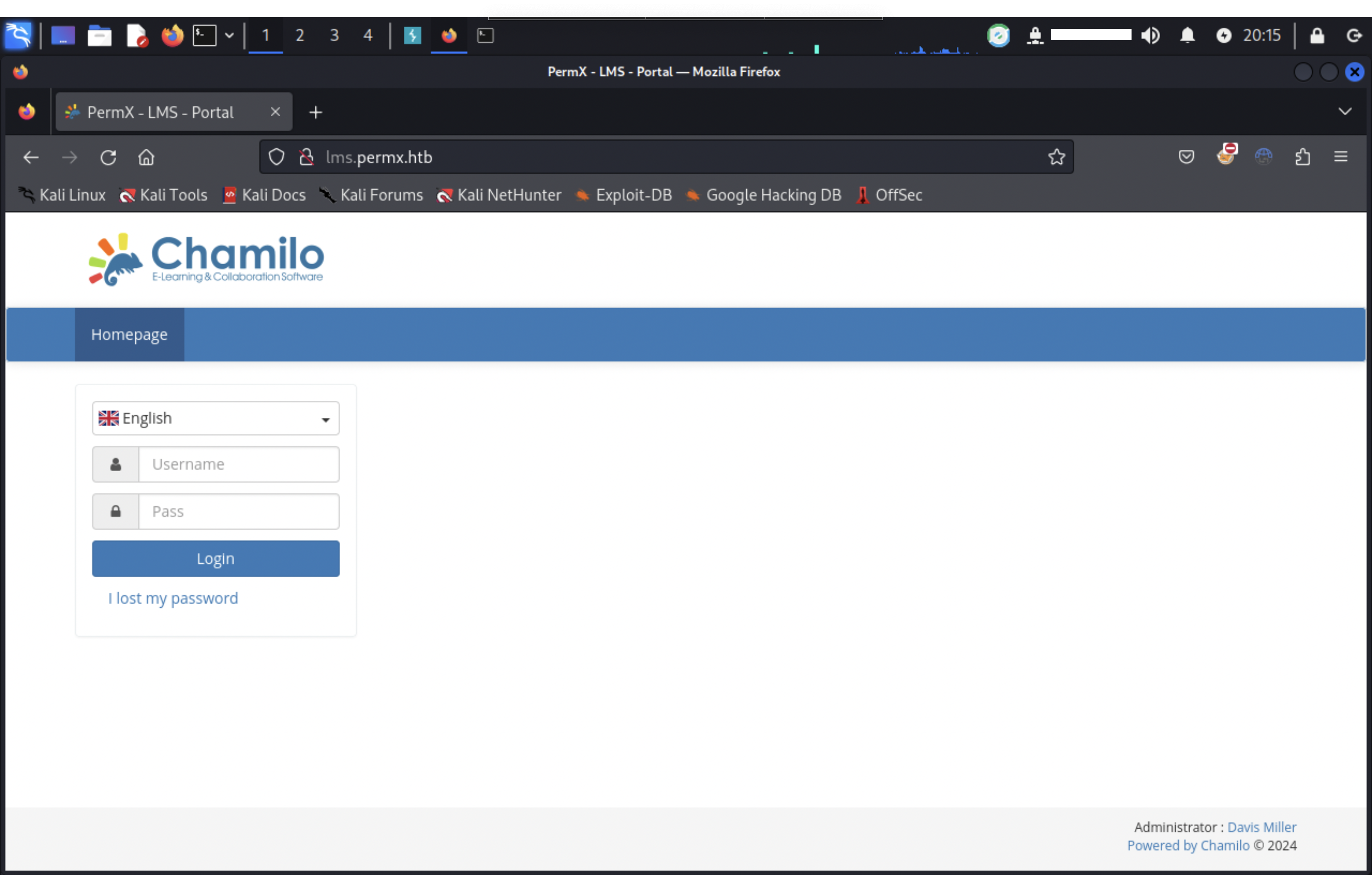This screenshot has width=1372, height=875.
Task: Click the insecure connection padlock icon
Action: tap(307, 157)
